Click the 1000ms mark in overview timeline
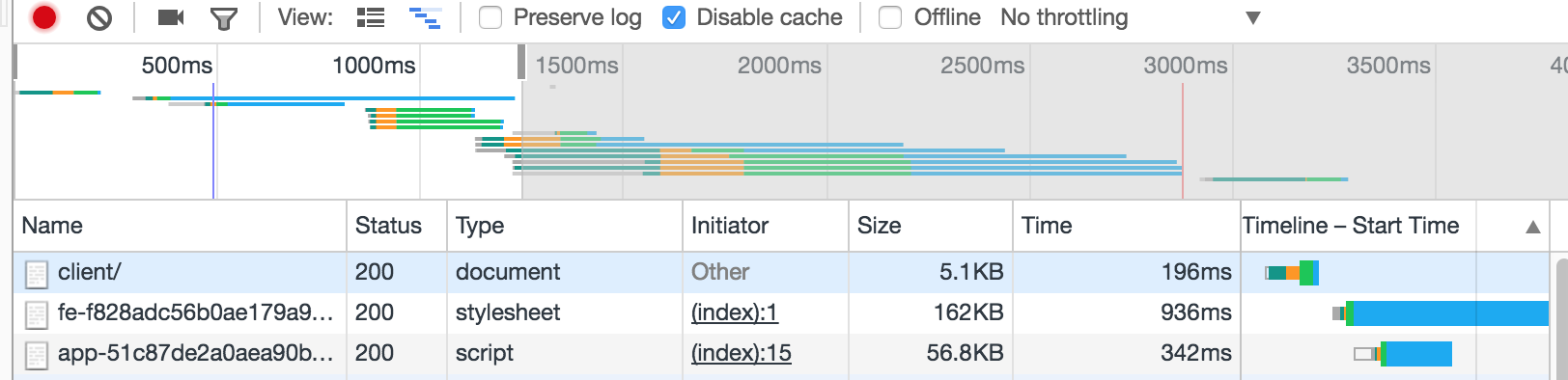Image resolution: width=1568 pixels, height=380 pixels. (374, 66)
